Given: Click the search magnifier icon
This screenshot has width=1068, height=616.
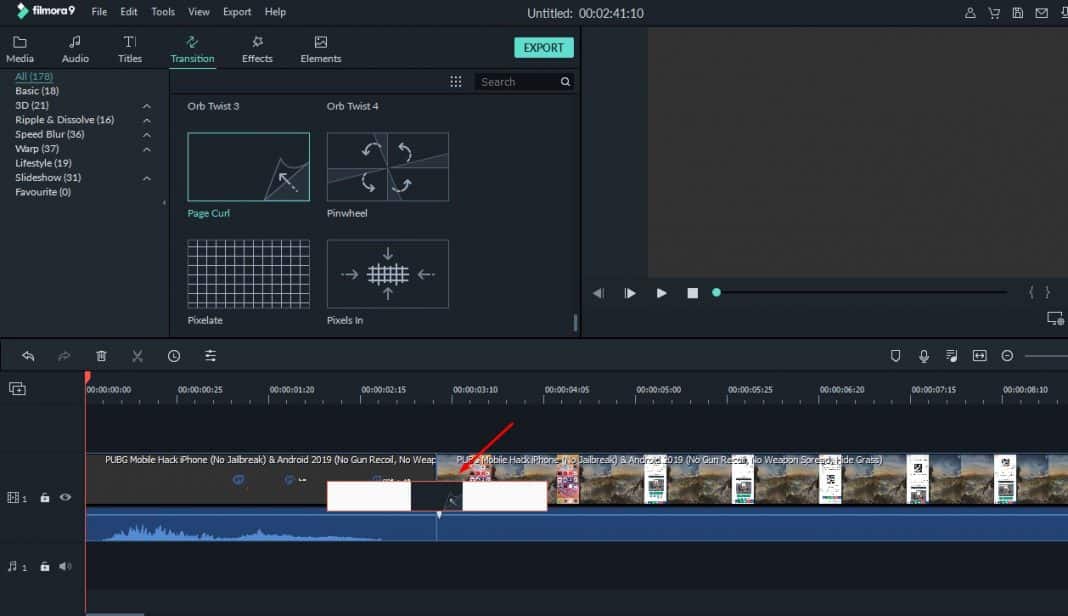Looking at the screenshot, I should point(565,82).
